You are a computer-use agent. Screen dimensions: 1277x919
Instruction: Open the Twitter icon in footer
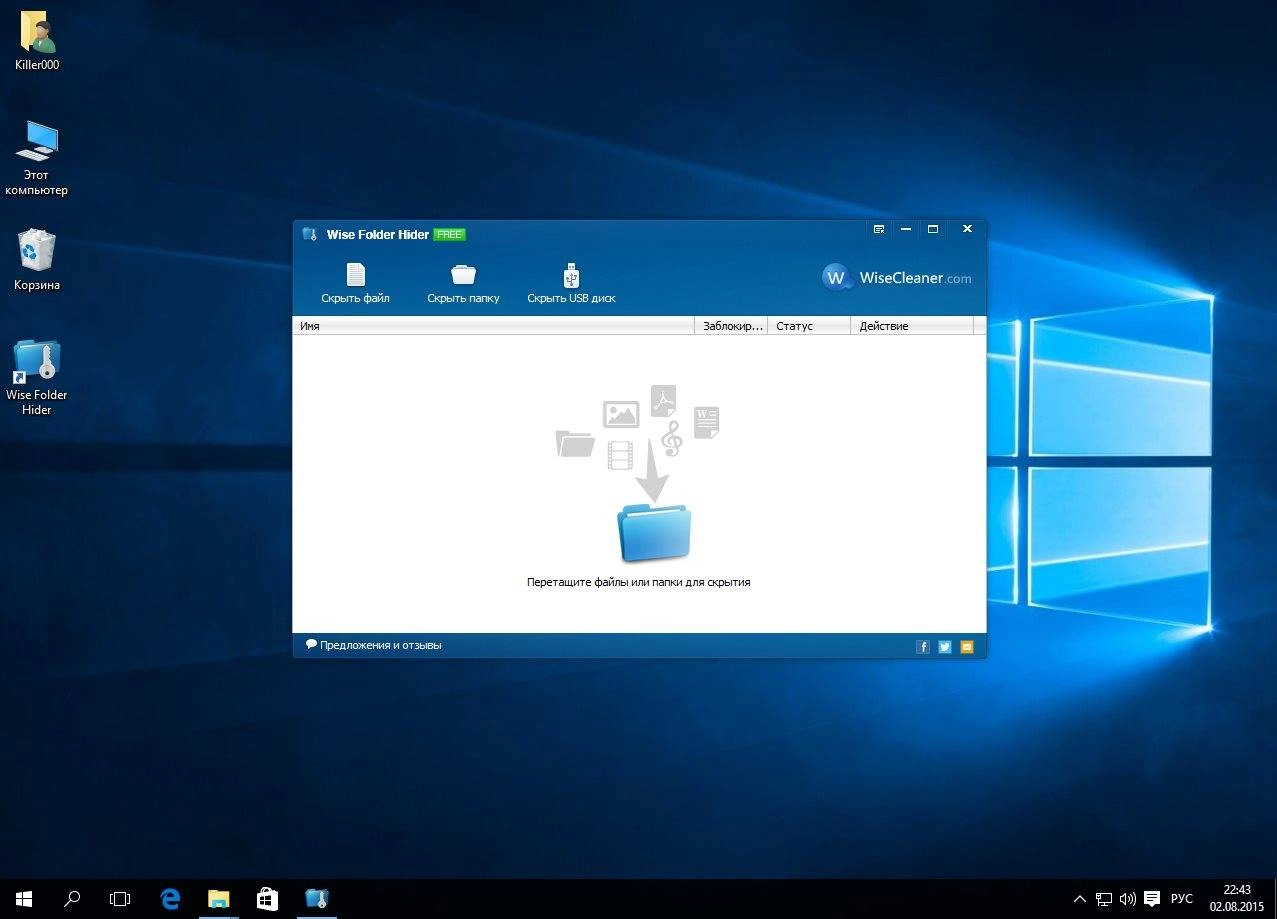945,647
